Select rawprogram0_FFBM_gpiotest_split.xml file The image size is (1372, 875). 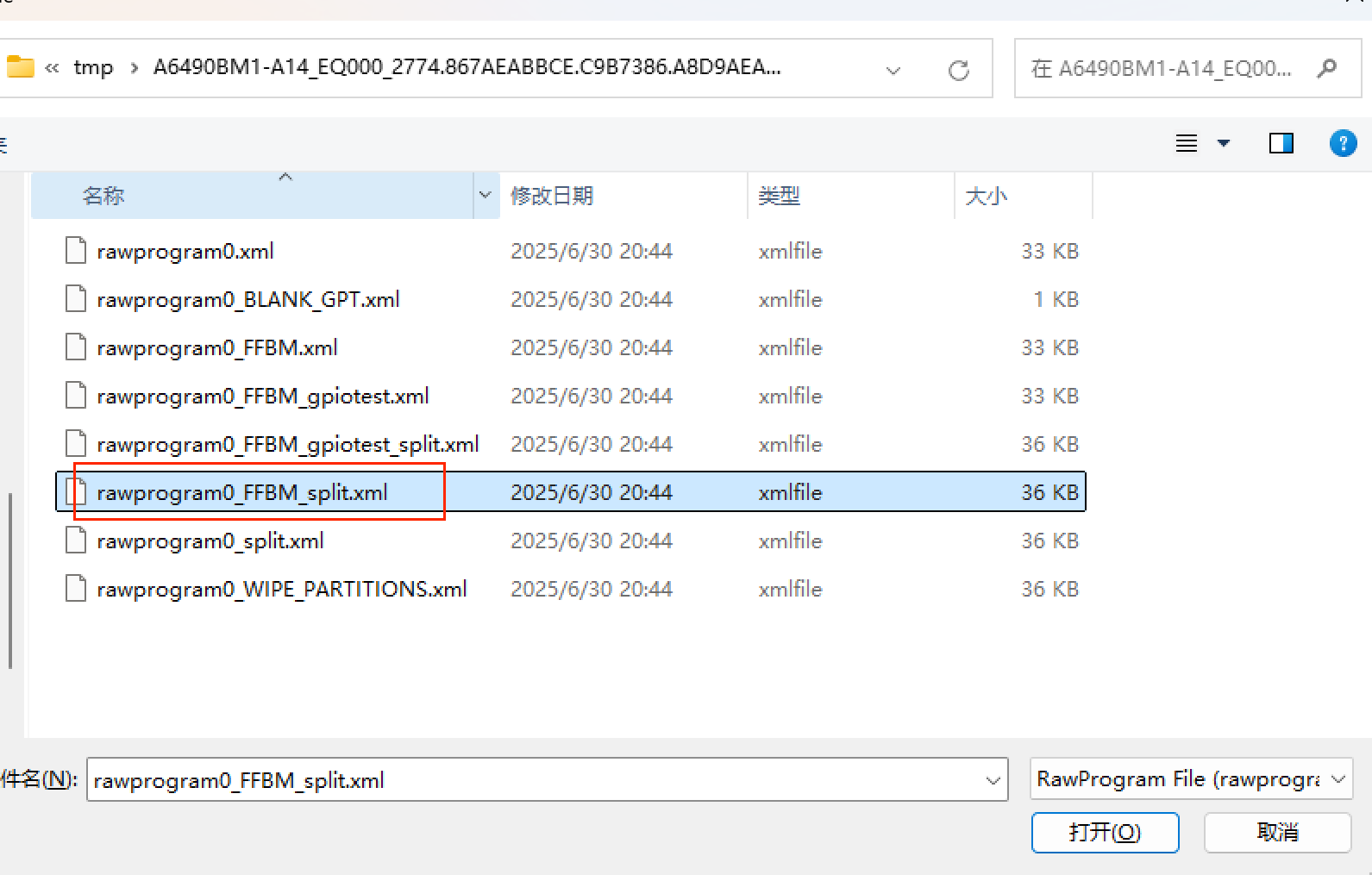coord(287,444)
